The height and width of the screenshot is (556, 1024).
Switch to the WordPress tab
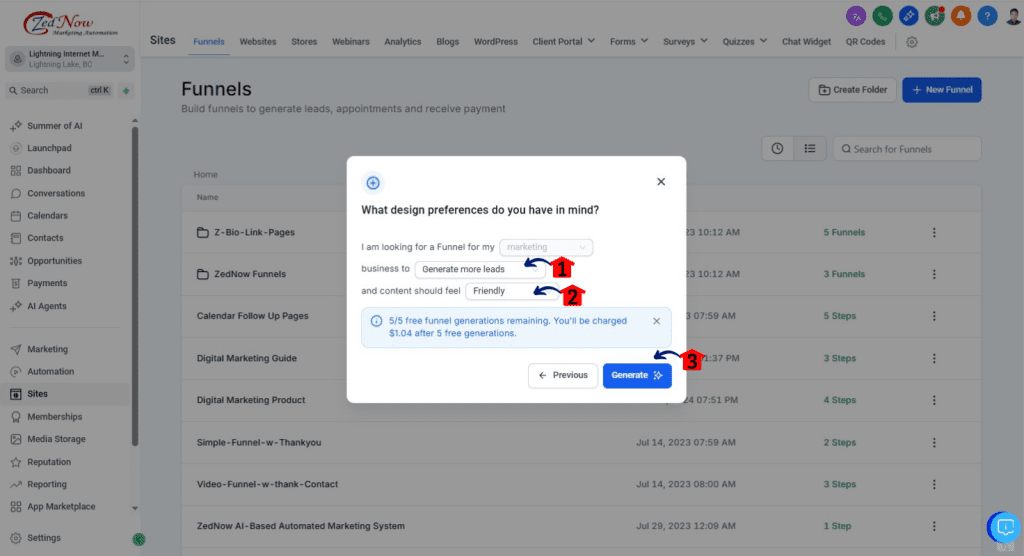coord(496,41)
